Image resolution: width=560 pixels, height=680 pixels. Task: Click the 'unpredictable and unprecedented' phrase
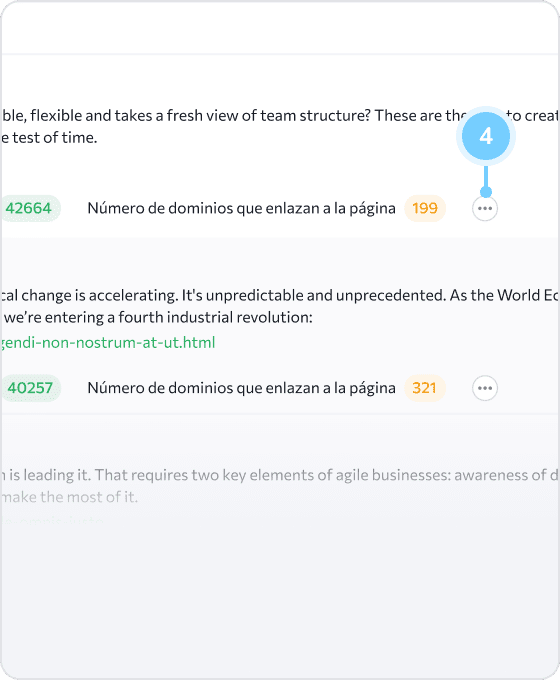[314, 295]
